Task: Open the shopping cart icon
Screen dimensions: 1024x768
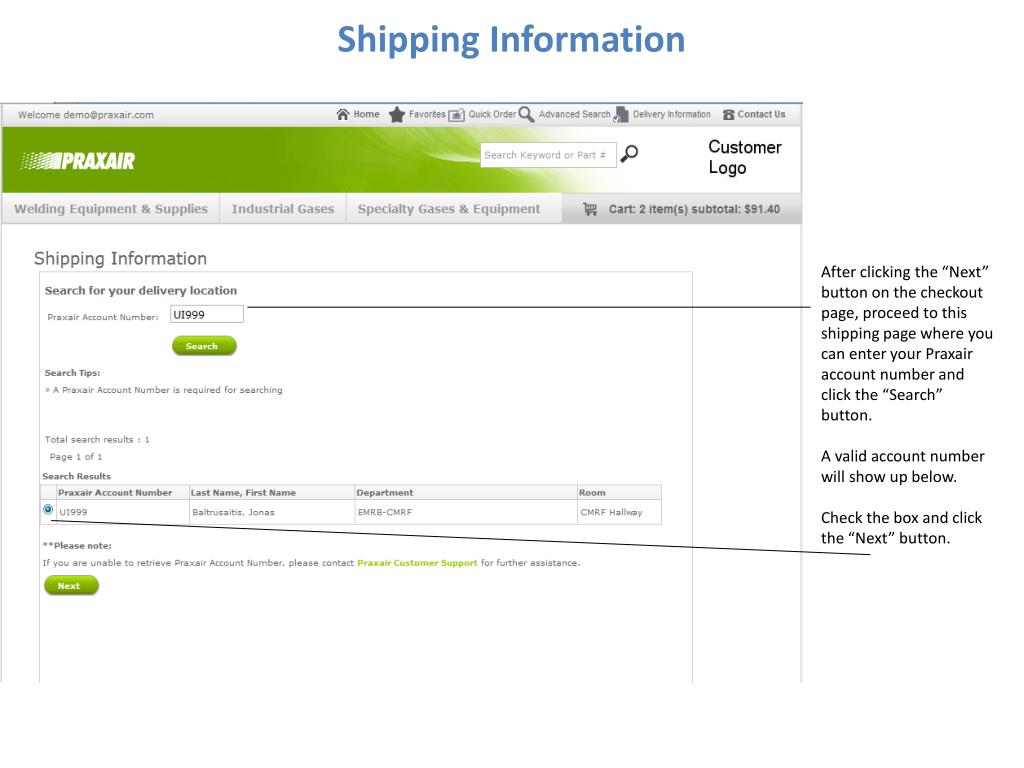Action: tap(590, 209)
